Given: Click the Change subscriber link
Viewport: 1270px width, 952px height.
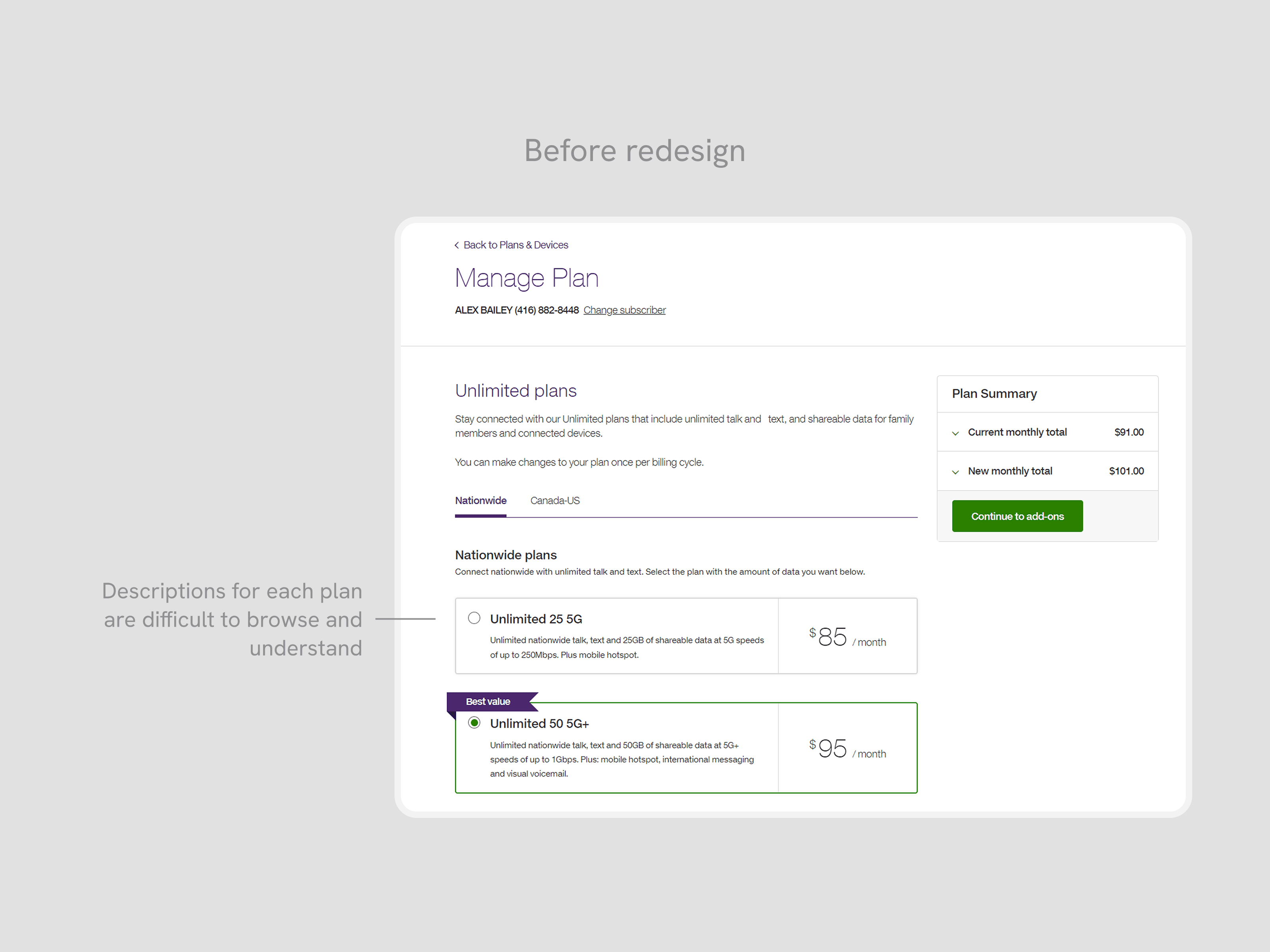Looking at the screenshot, I should tap(624, 310).
